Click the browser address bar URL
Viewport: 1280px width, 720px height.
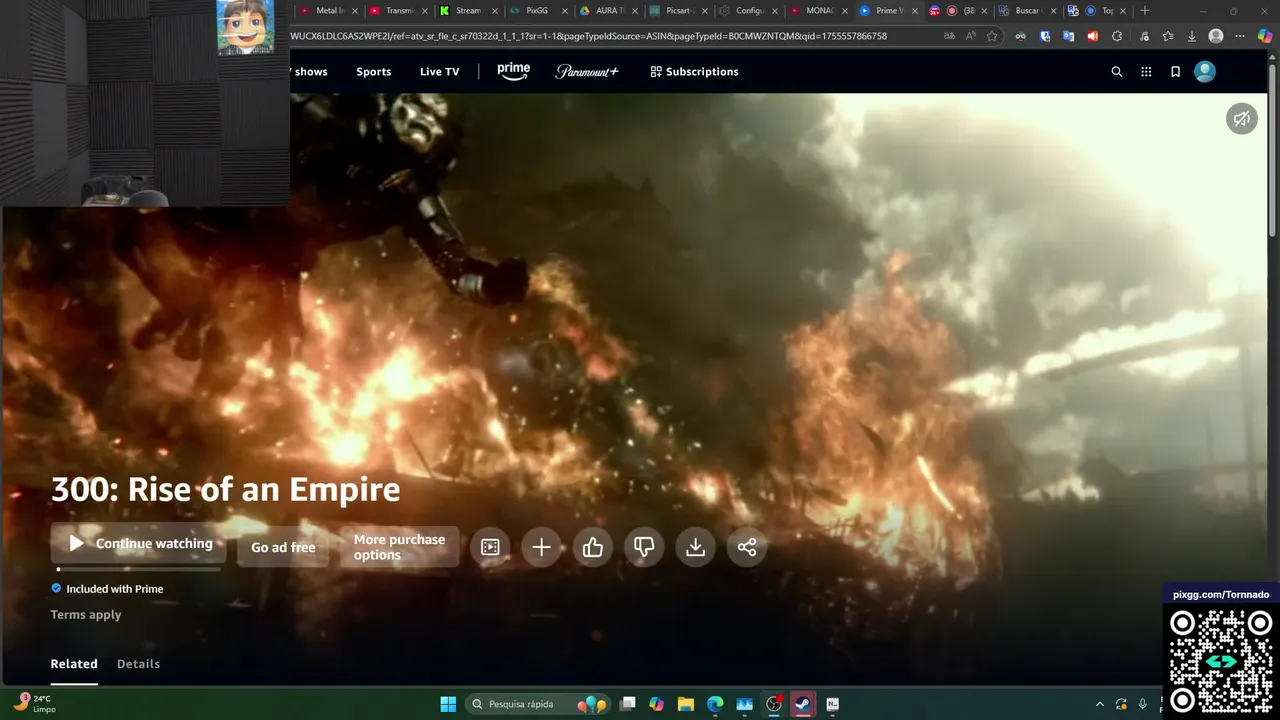coord(588,36)
